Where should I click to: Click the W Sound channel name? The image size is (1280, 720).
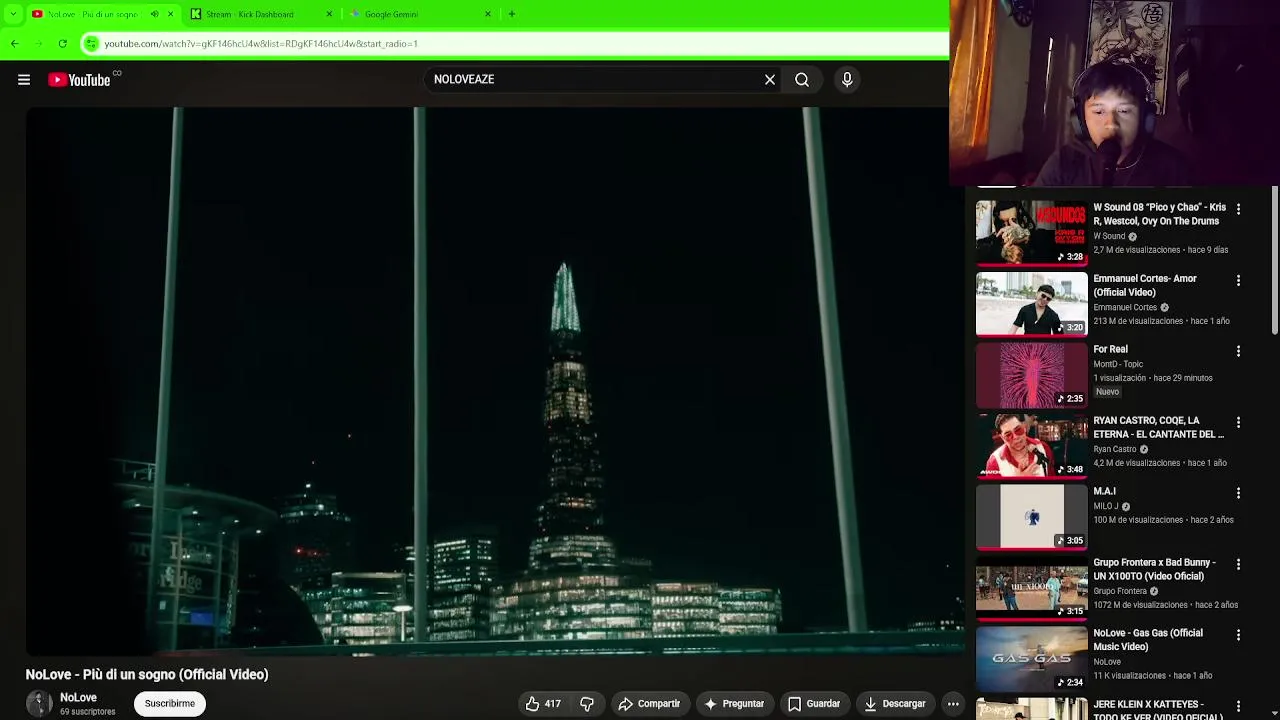(1109, 236)
